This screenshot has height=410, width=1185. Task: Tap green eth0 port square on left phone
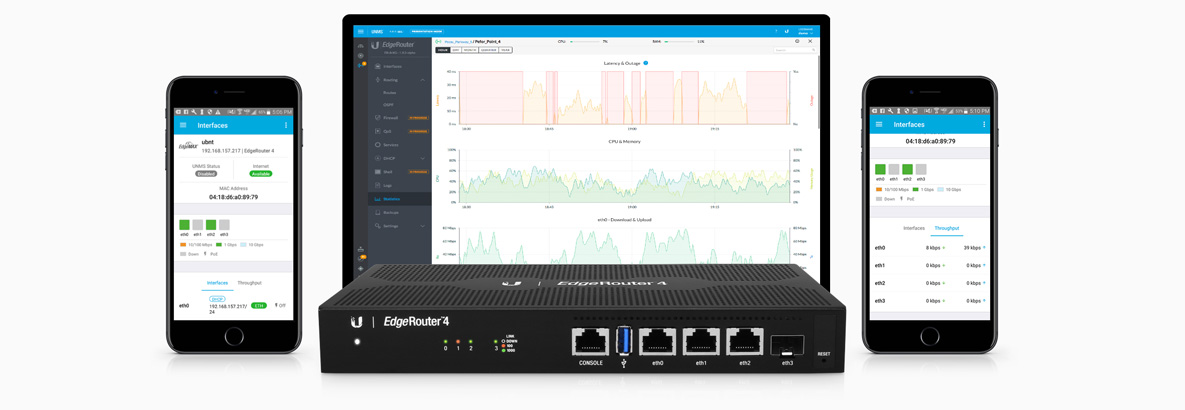click(x=184, y=225)
